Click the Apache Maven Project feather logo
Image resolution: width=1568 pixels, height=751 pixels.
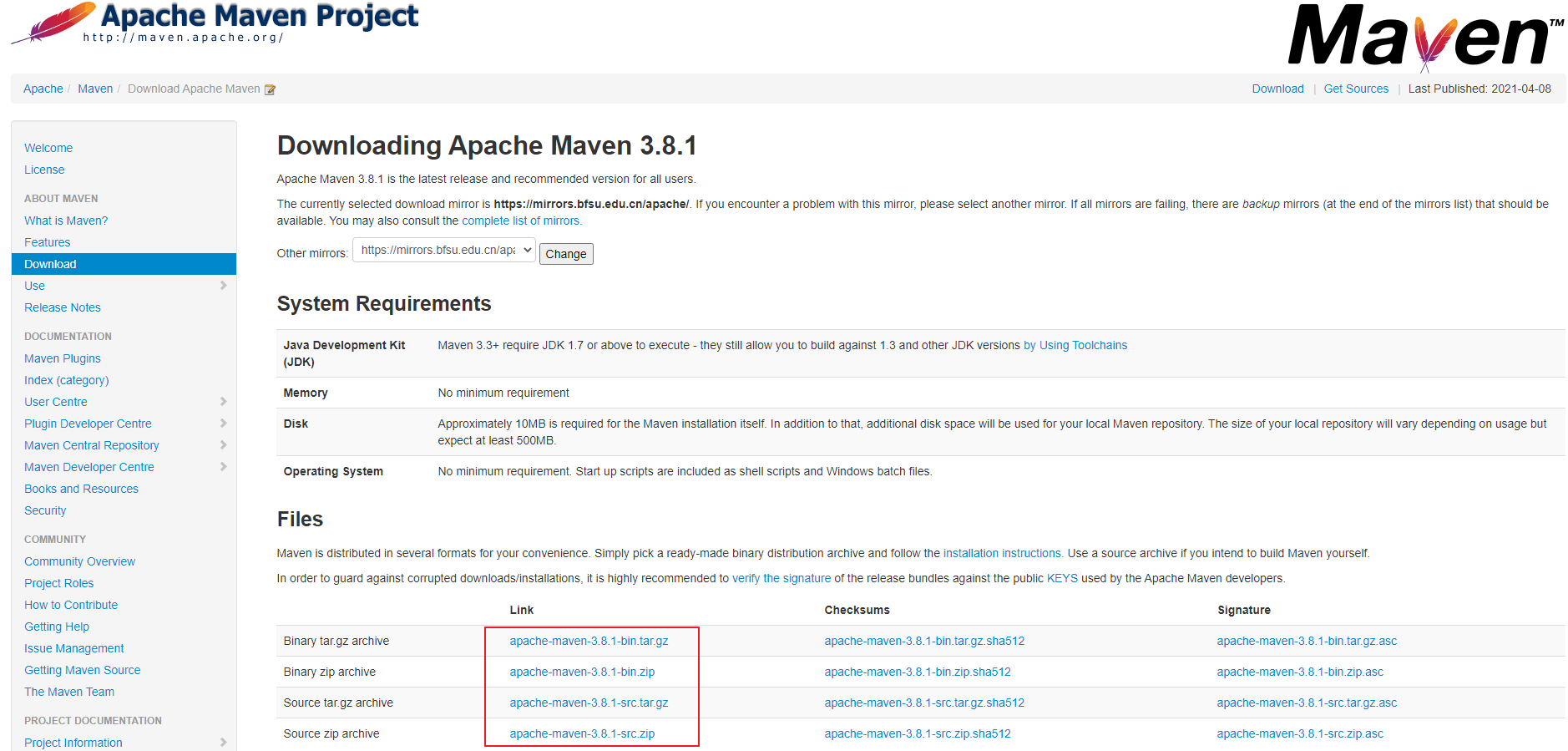tap(215, 23)
